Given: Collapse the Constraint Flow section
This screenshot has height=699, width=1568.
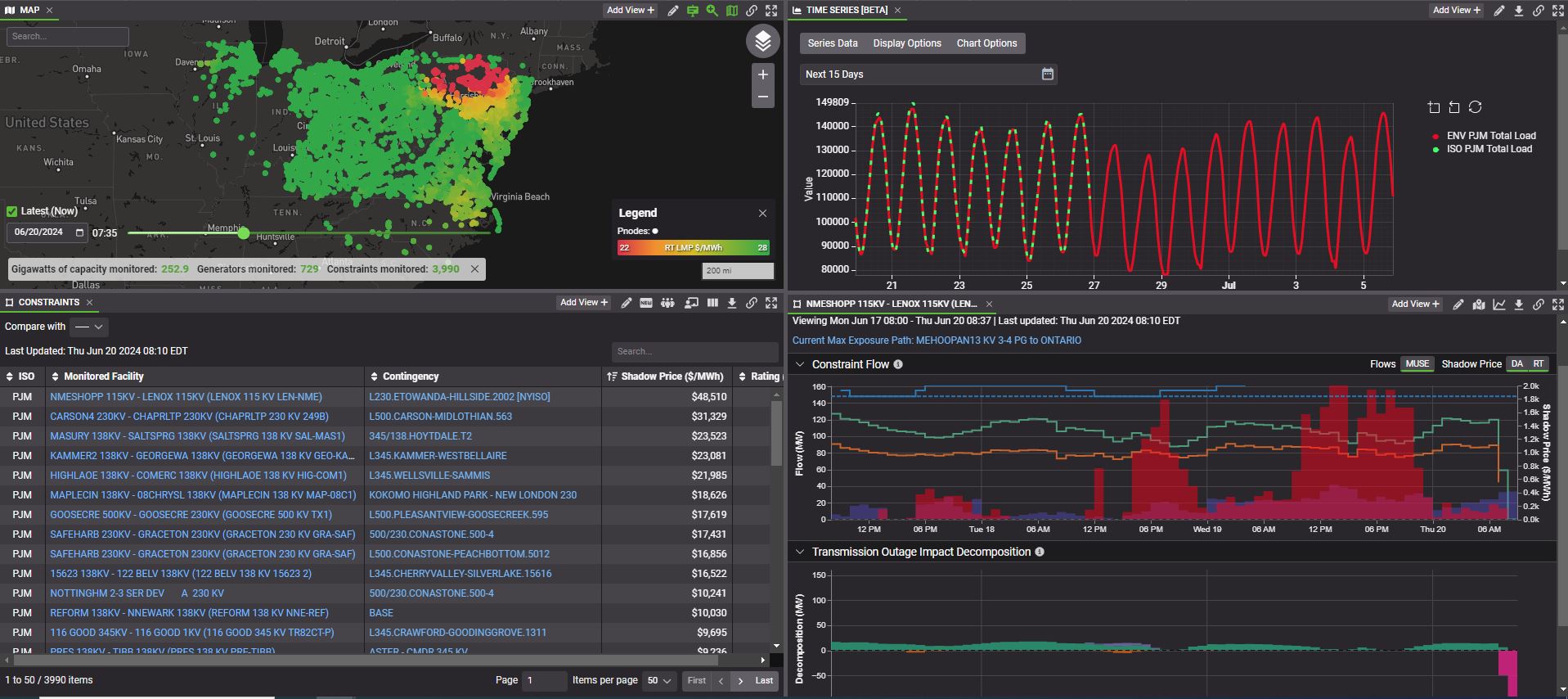Looking at the screenshot, I should click(x=800, y=364).
